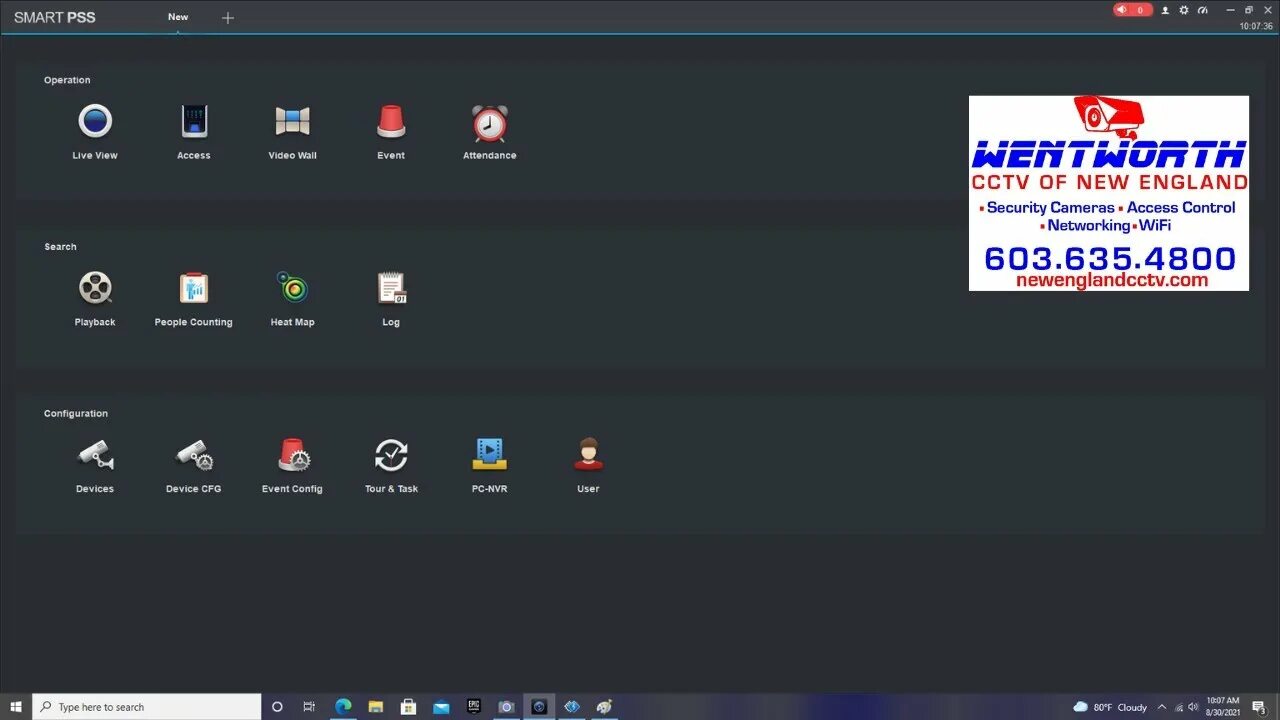Open the Windows Start menu
Image resolution: width=1280 pixels, height=720 pixels.
[16, 707]
